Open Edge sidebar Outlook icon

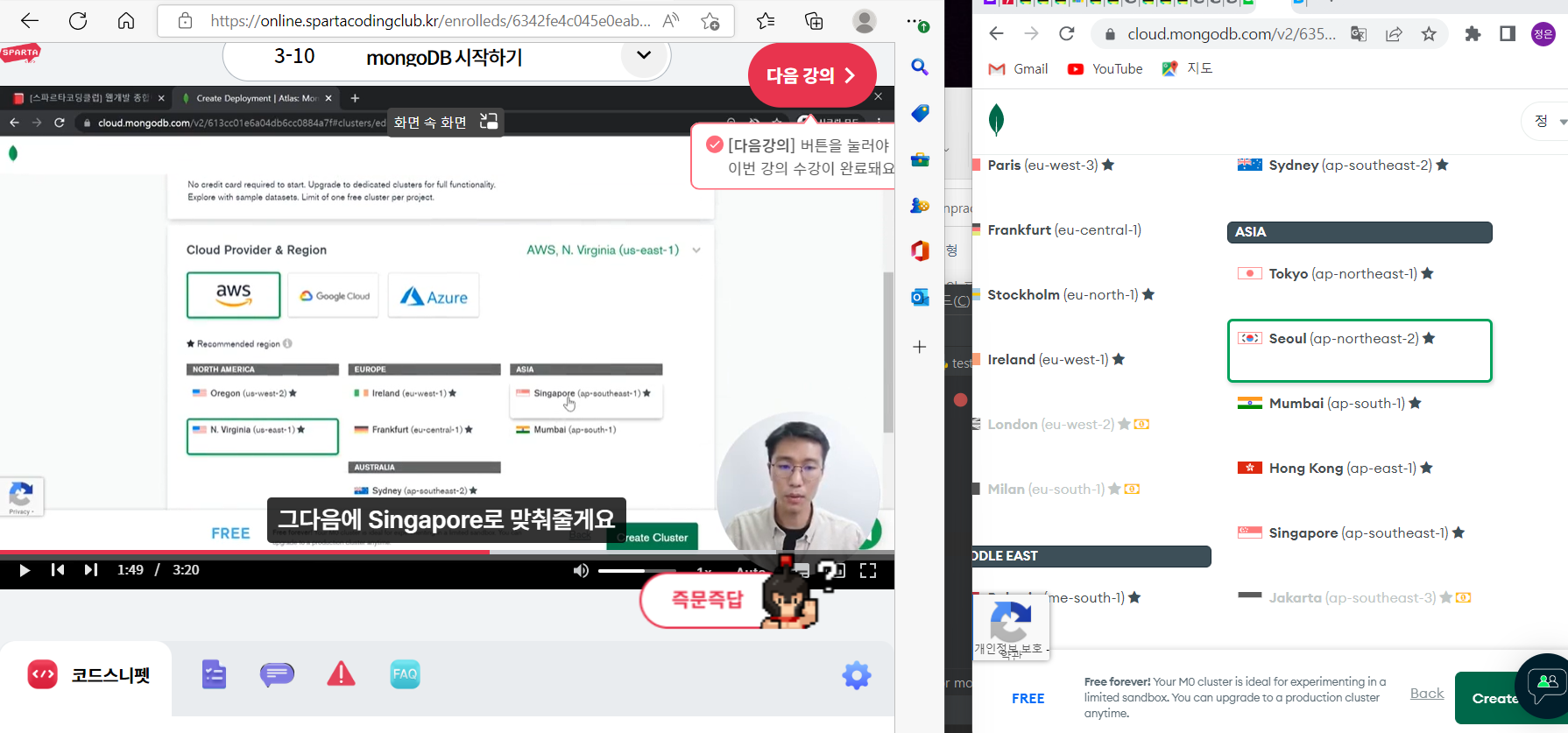[920, 298]
